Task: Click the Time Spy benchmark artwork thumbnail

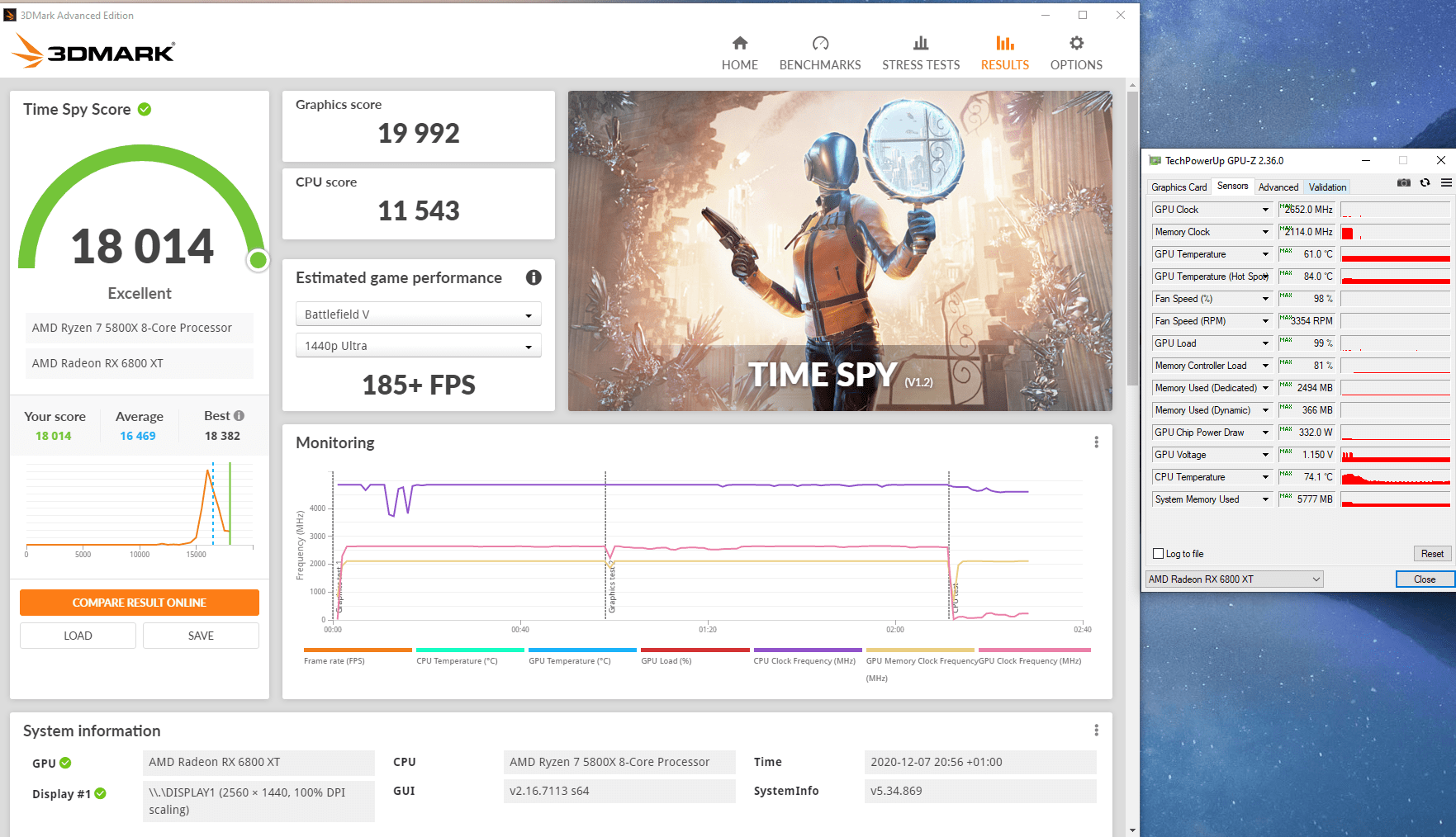Action: click(x=840, y=251)
